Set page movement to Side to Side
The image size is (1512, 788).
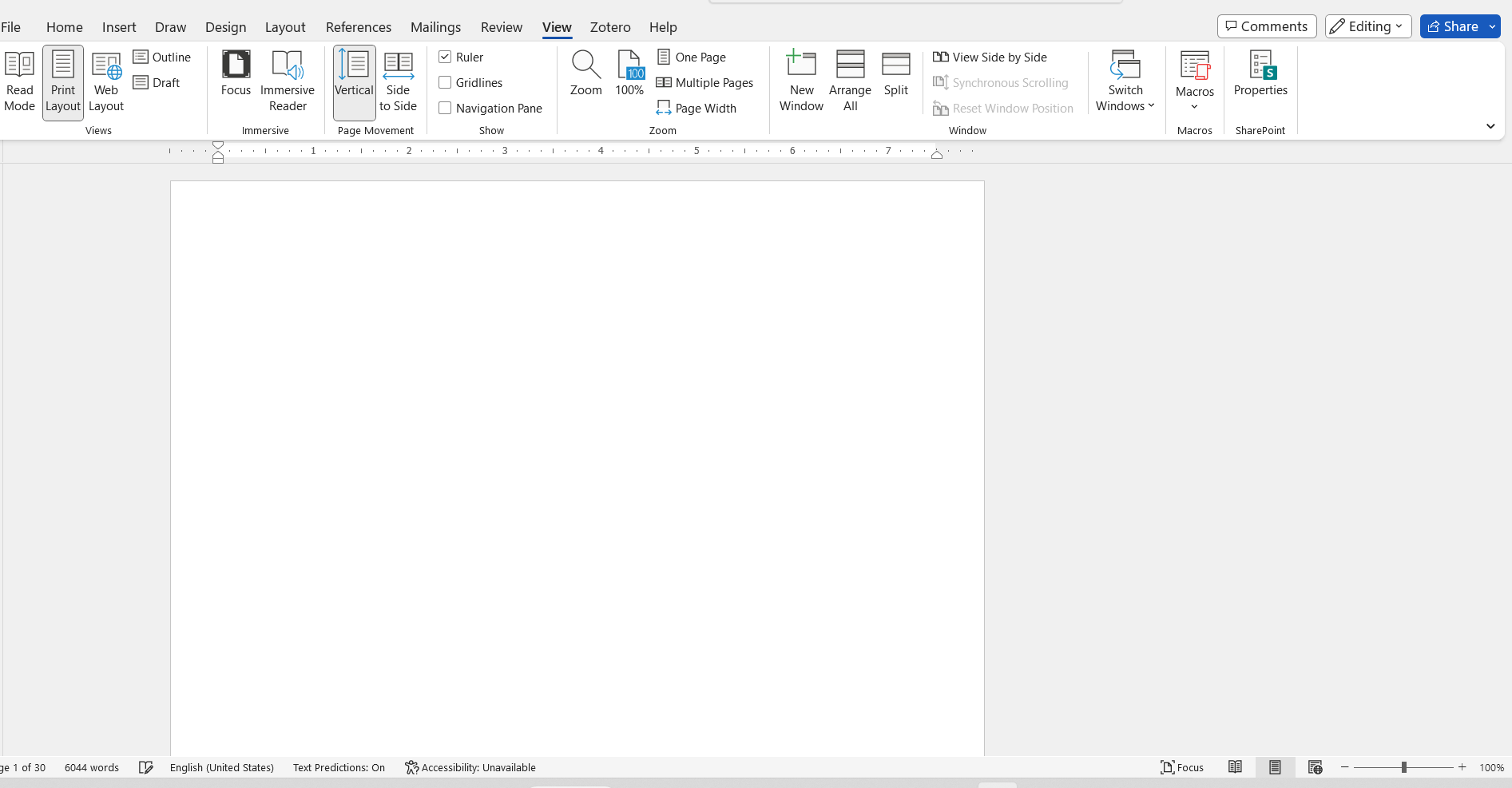[398, 82]
